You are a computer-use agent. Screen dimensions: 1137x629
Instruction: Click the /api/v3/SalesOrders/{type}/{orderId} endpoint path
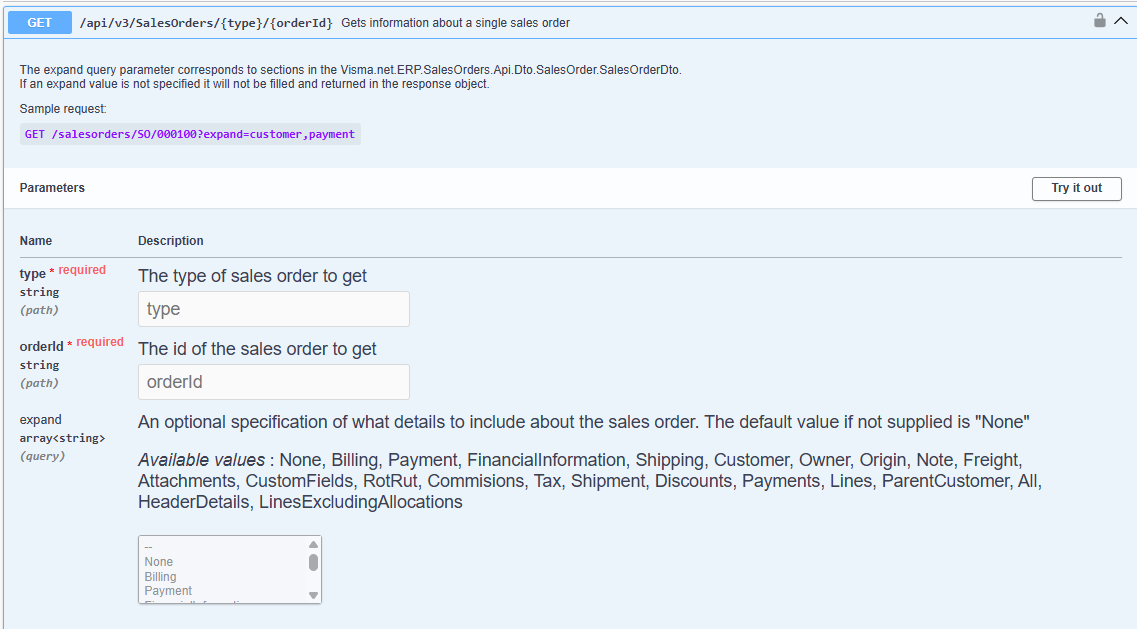tap(206, 22)
